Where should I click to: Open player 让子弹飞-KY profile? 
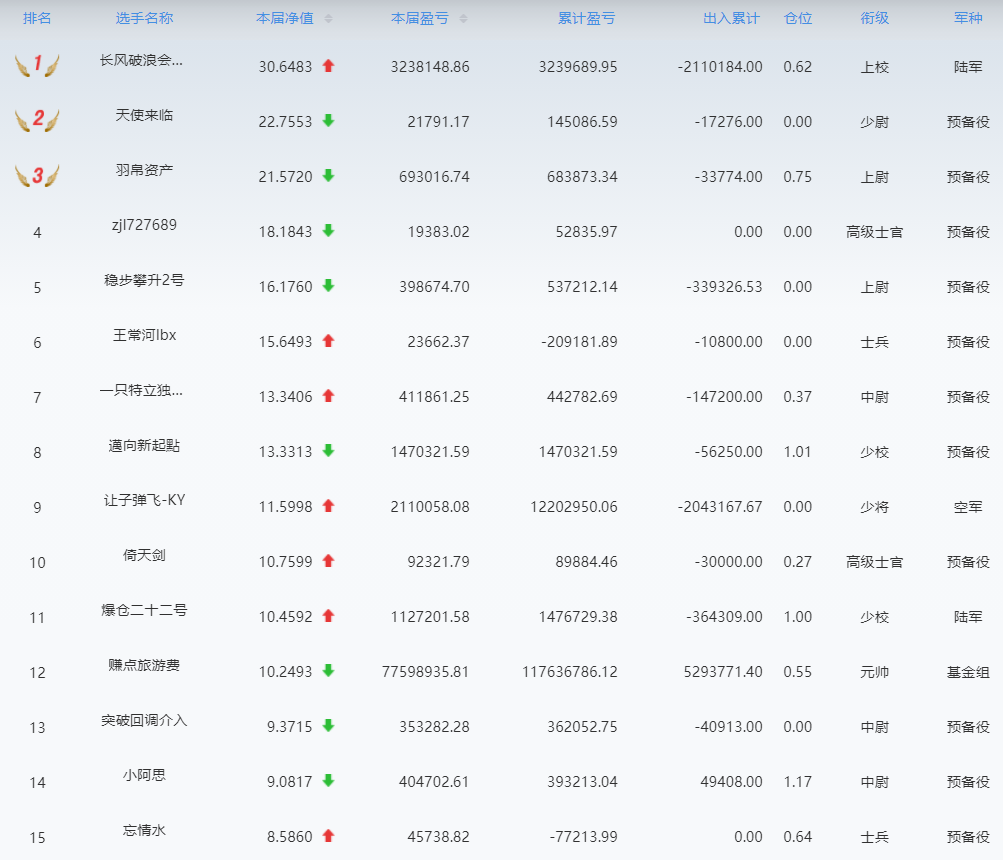click(144, 500)
